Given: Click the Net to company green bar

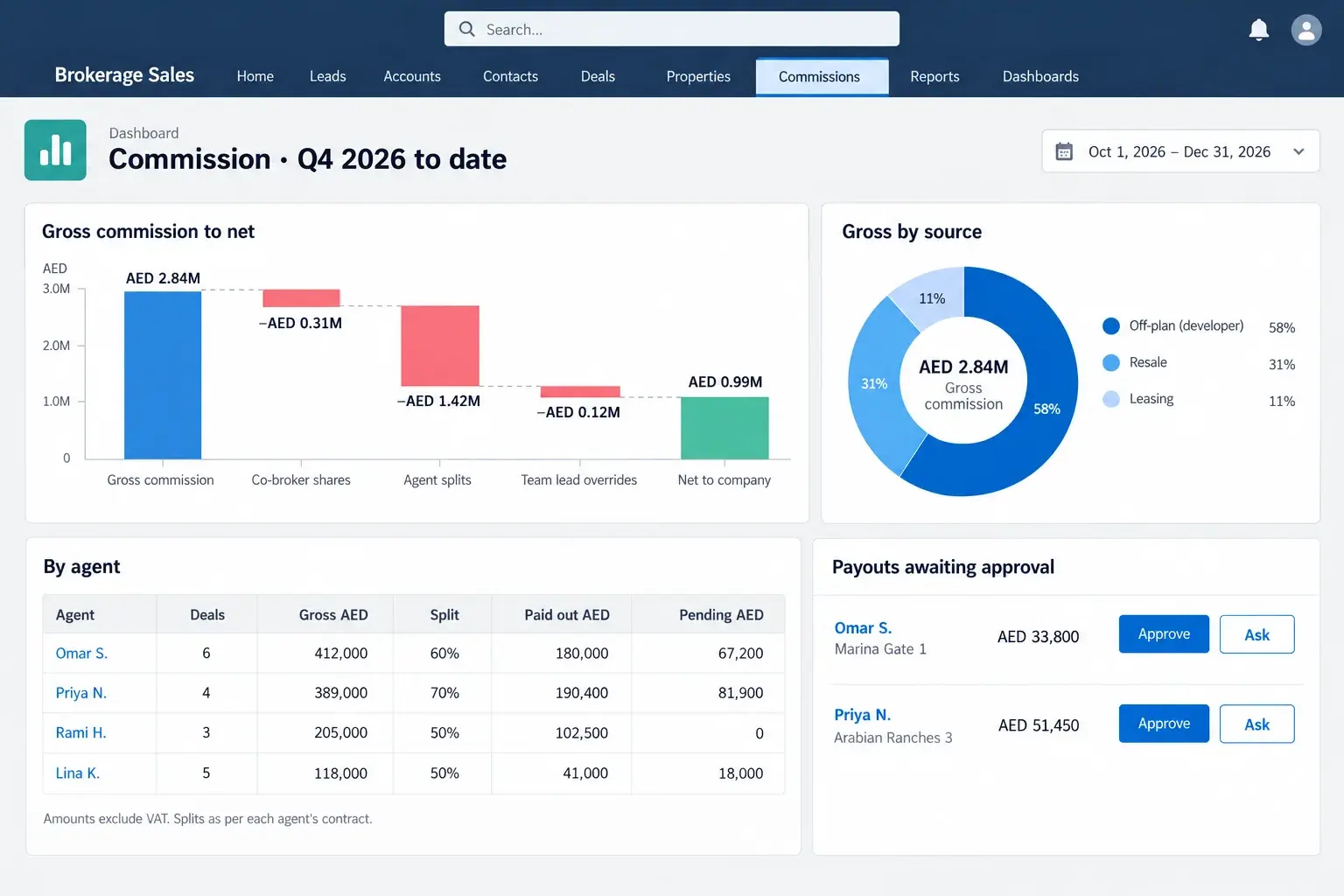Looking at the screenshot, I should [724, 428].
